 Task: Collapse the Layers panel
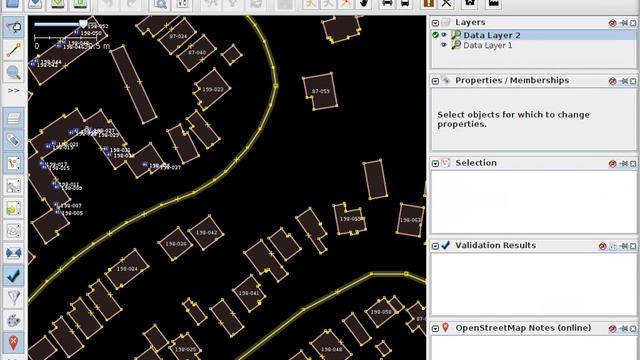click(x=435, y=23)
